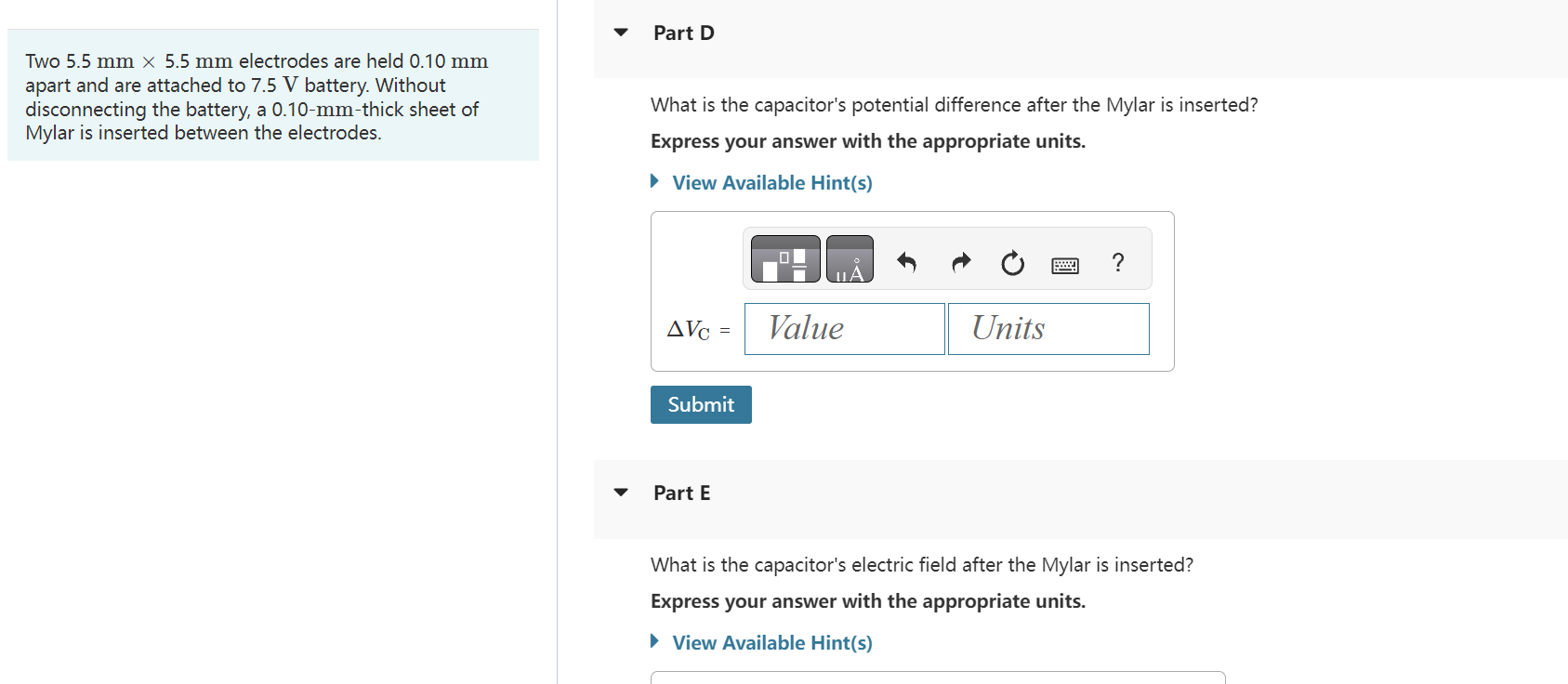Click the reset circular arrow icon
The width and height of the screenshot is (1568, 684).
click(x=1013, y=264)
